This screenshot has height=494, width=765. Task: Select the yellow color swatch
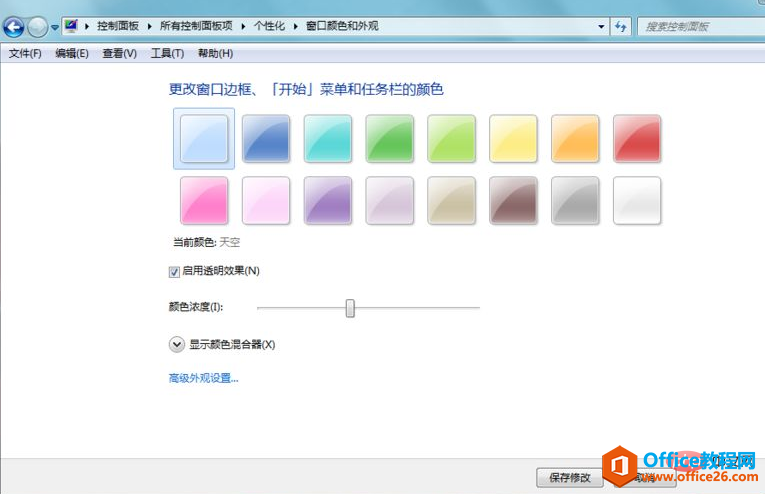click(x=513, y=138)
